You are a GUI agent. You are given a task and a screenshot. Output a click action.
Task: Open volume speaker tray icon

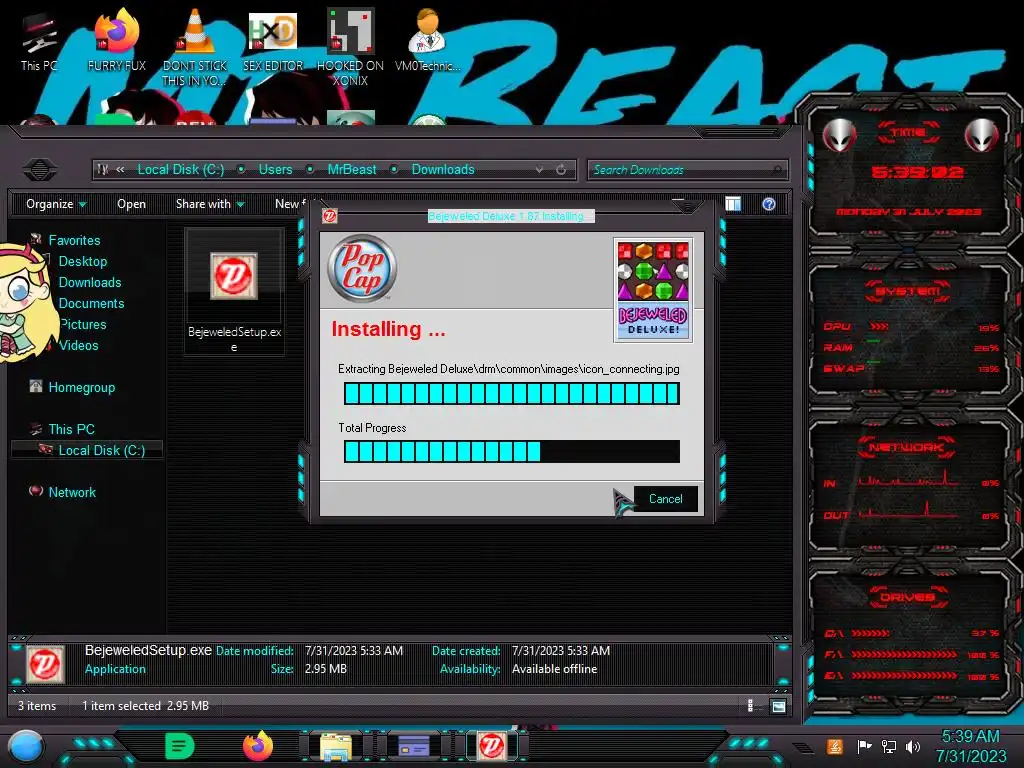tap(913, 746)
